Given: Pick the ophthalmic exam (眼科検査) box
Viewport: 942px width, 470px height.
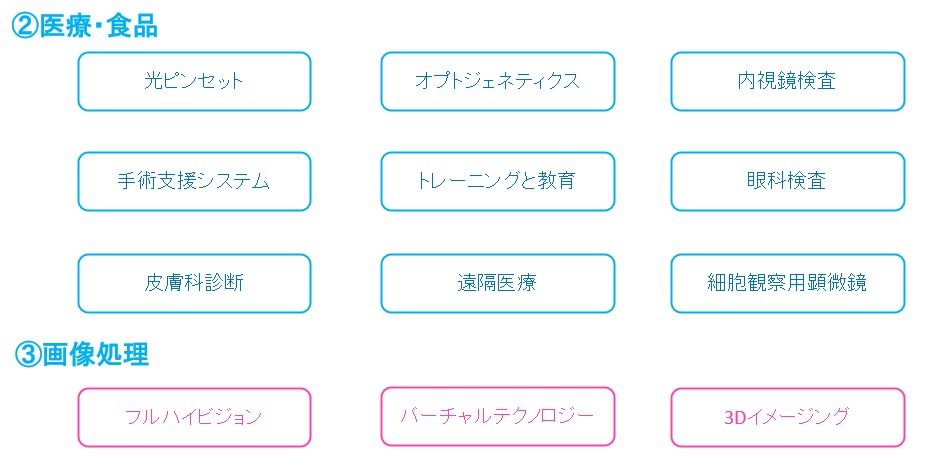Looking at the screenshot, I should click(787, 181).
